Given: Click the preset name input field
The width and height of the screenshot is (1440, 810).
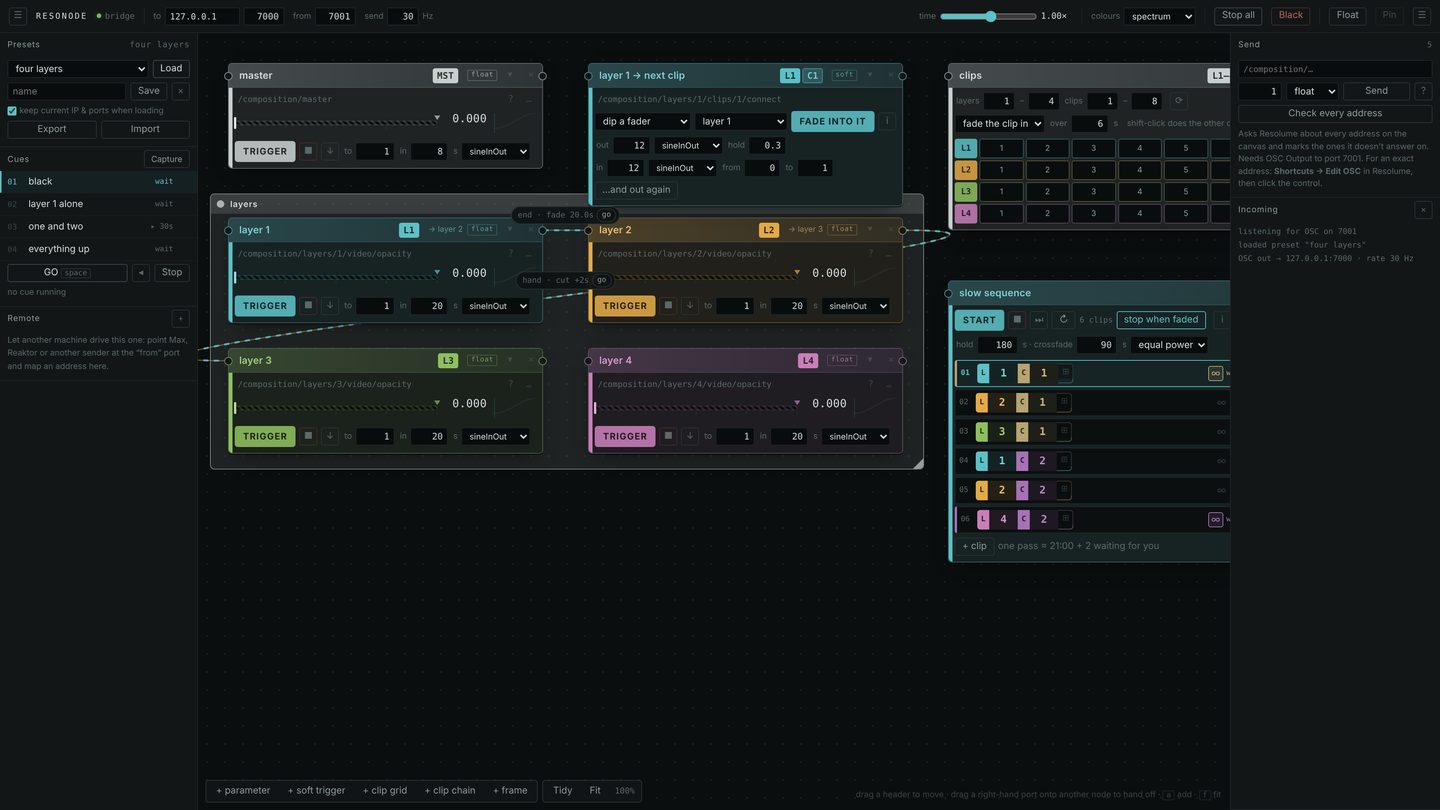Looking at the screenshot, I should pos(67,91).
